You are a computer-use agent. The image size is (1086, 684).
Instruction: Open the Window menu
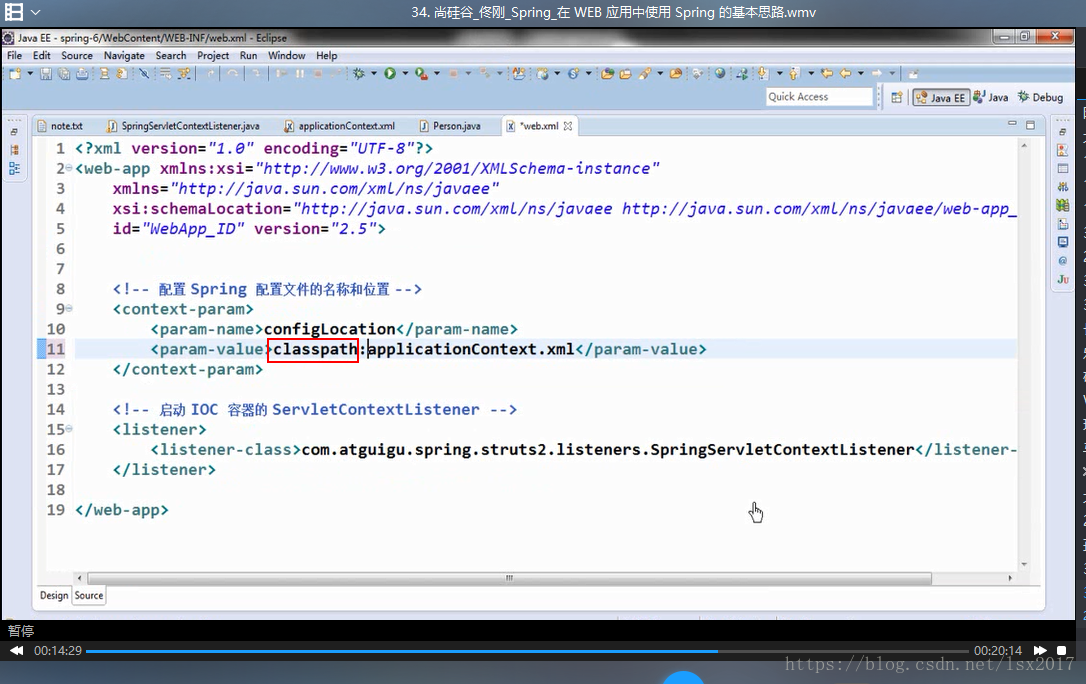tap(287, 55)
